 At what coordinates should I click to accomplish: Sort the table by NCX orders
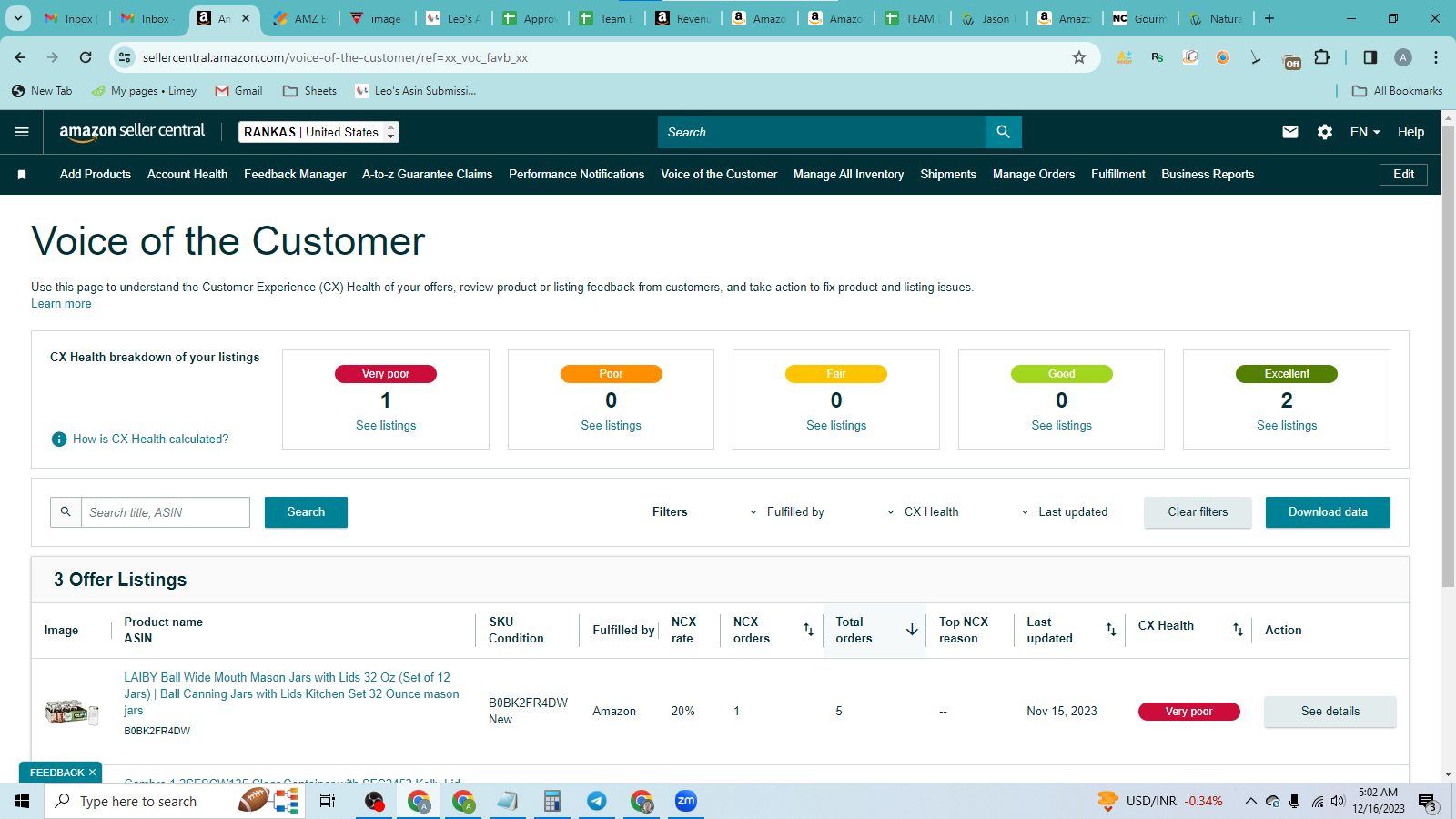pos(808,630)
